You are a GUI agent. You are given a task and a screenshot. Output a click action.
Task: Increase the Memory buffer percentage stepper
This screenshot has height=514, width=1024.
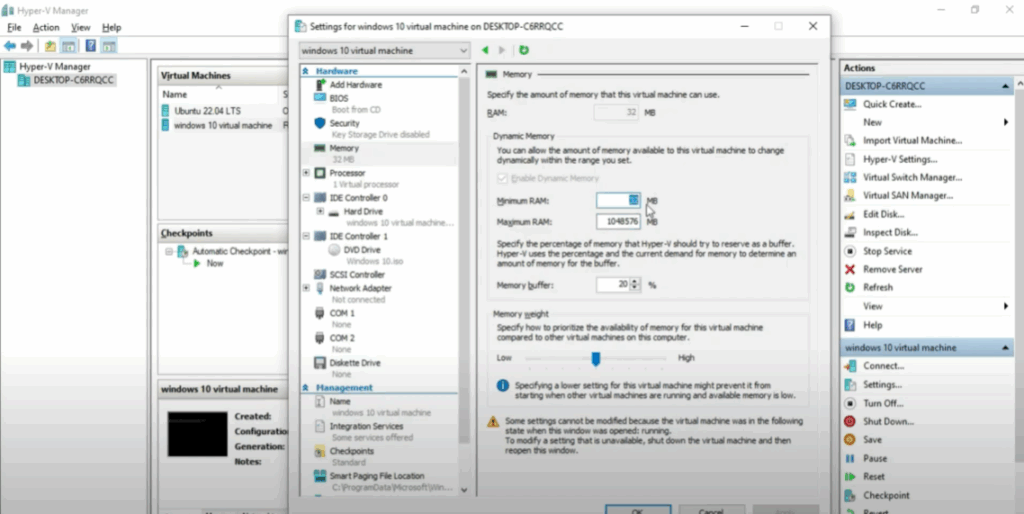tap(635, 281)
